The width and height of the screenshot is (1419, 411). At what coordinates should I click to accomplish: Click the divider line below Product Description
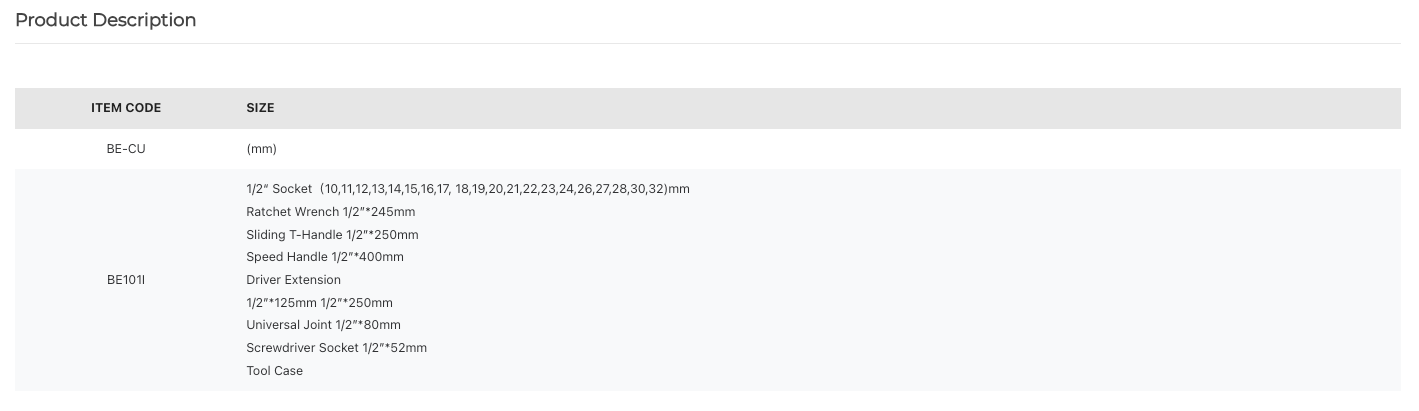pos(708,43)
